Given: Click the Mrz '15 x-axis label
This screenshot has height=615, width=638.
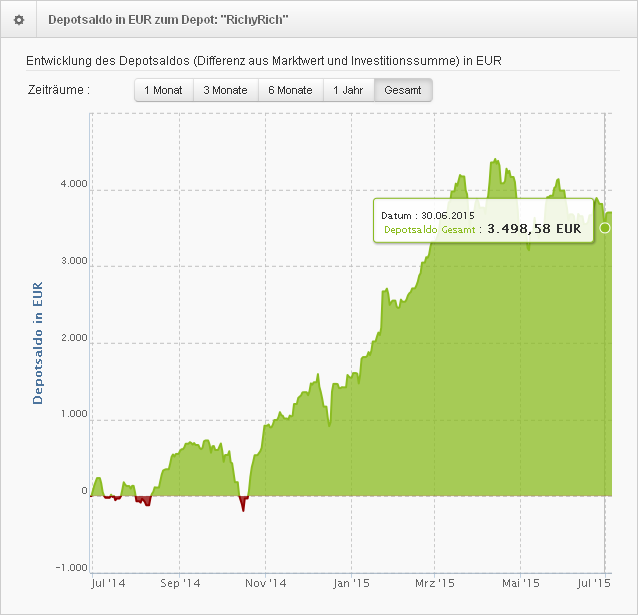Looking at the screenshot, I should pyautogui.click(x=434, y=582).
